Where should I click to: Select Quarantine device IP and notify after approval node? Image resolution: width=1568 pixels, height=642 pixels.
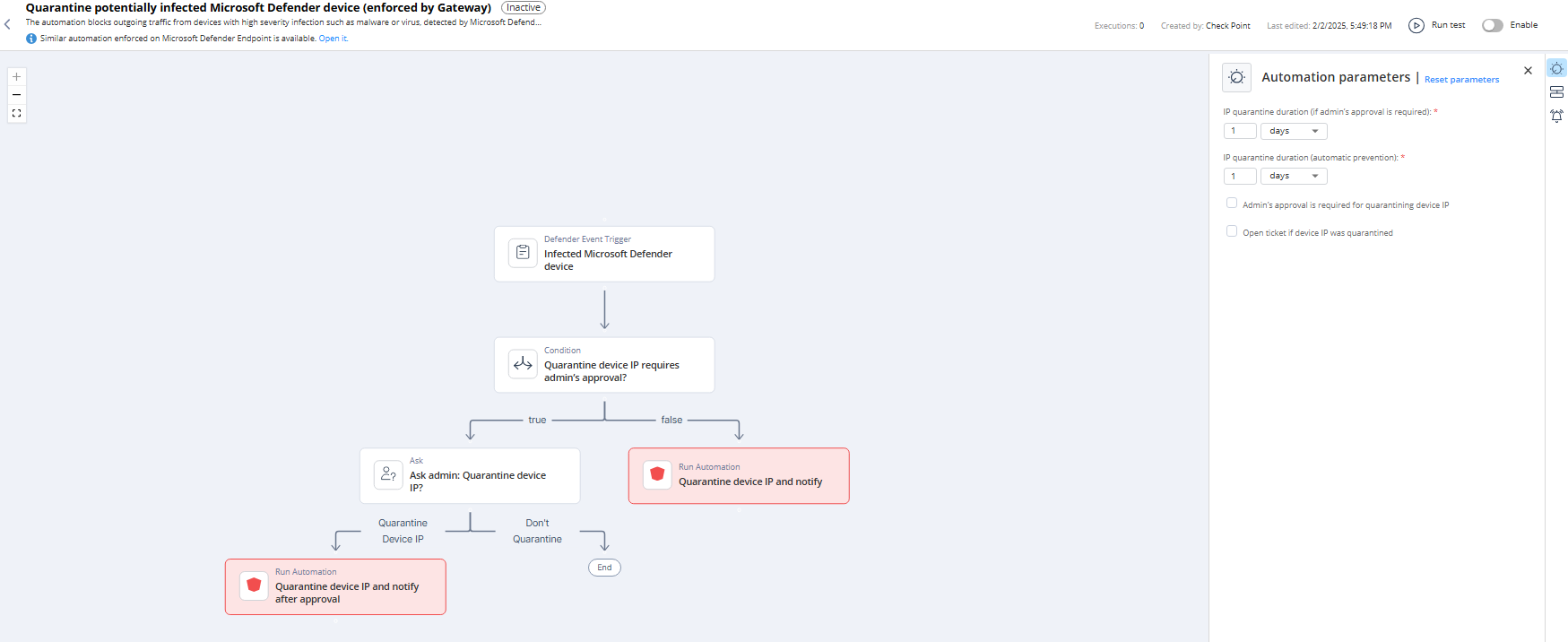[x=335, y=586]
